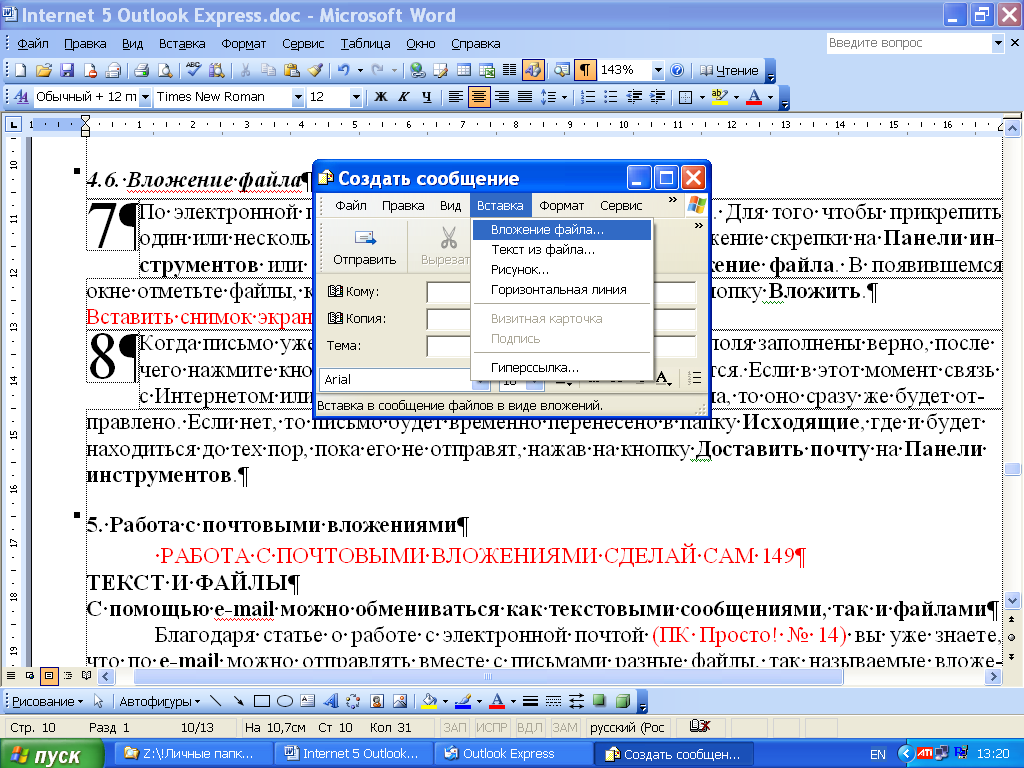Choose Текст из файла... menu entry
Screen dimensions: 1024x768
562,250
